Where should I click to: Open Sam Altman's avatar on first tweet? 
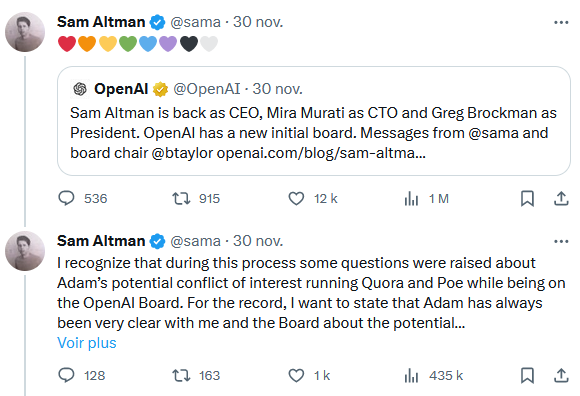25,32
